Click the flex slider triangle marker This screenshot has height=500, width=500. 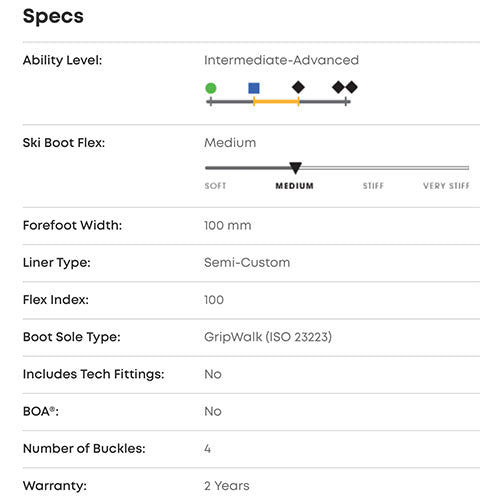click(295, 168)
